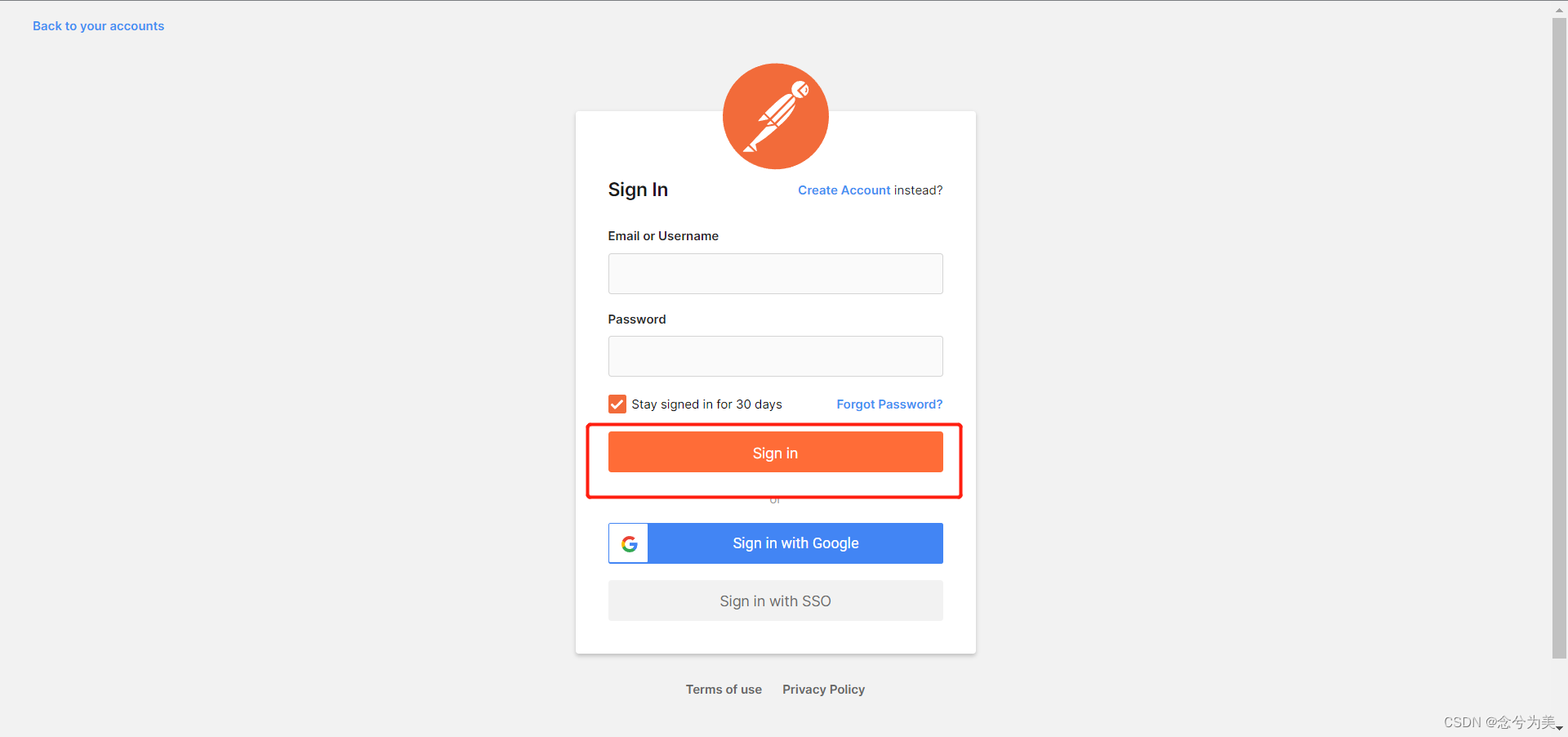Image resolution: width=1568 pixels, height=737 pixels.
Task: Focus the Password input field
Action: [775, 356]
